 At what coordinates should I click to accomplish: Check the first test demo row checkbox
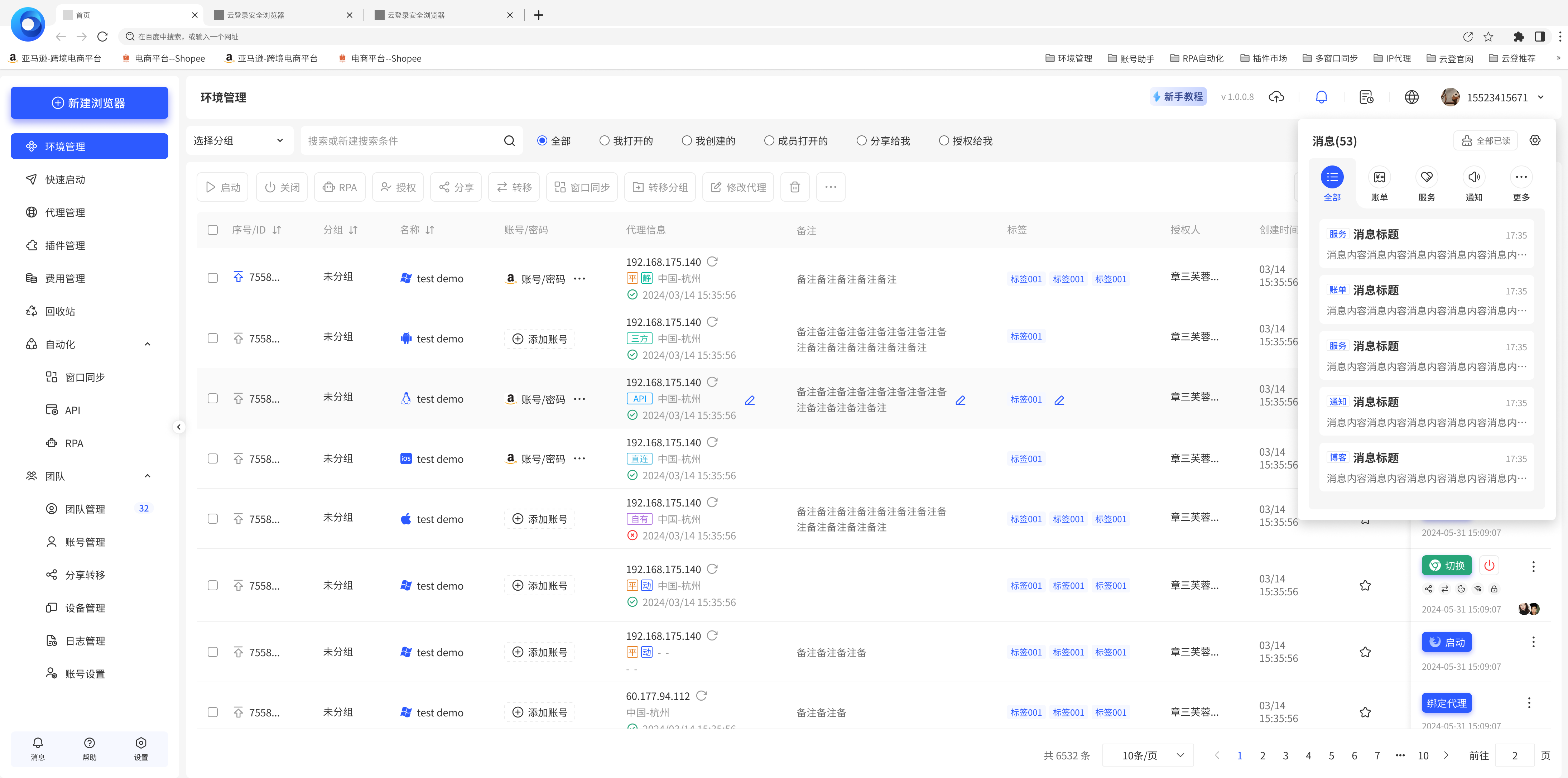point(212,278)
